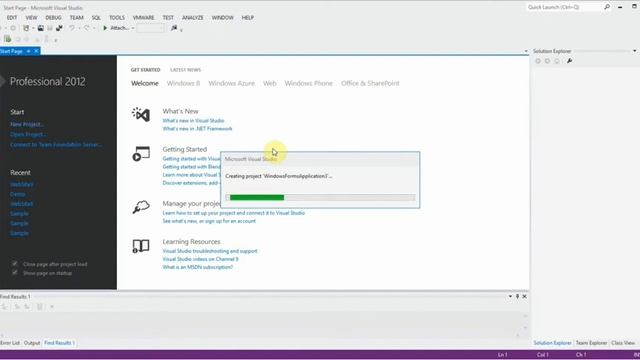Screen dimensions: 640x360
Task: Open 'What's new in .NET Framework' link
Action: tap(197, 129)
